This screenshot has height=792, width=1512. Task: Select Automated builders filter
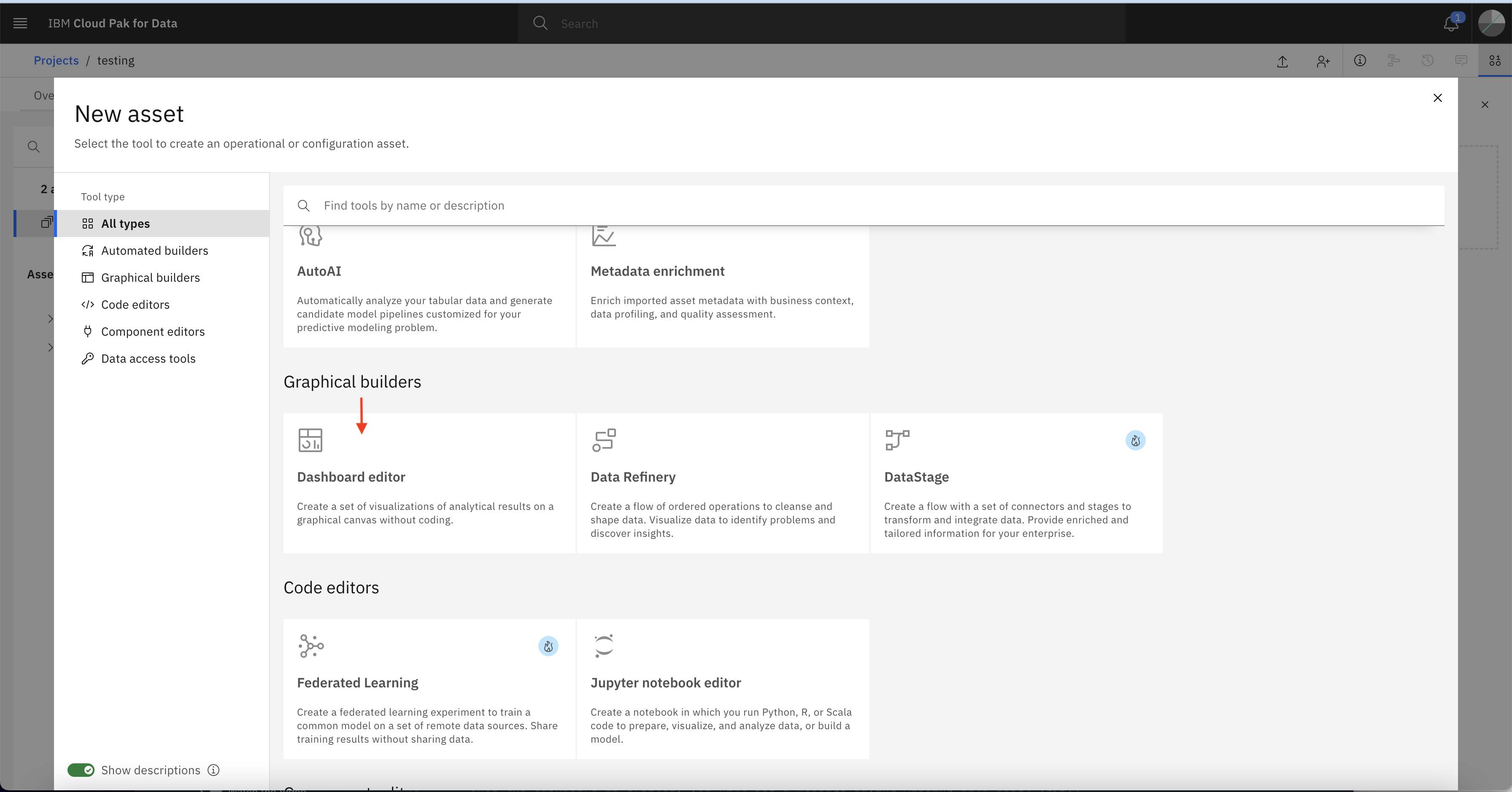click(x=162, y=251)
